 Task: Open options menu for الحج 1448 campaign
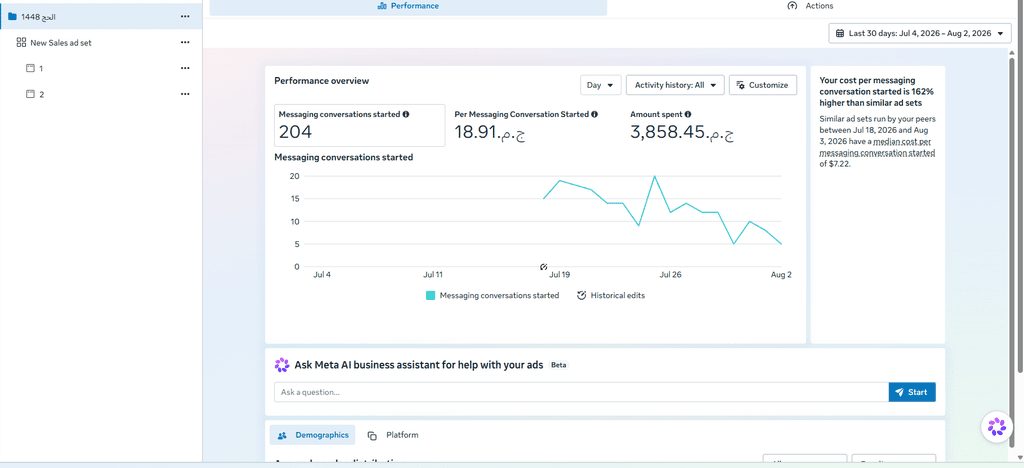coord(185,16)
